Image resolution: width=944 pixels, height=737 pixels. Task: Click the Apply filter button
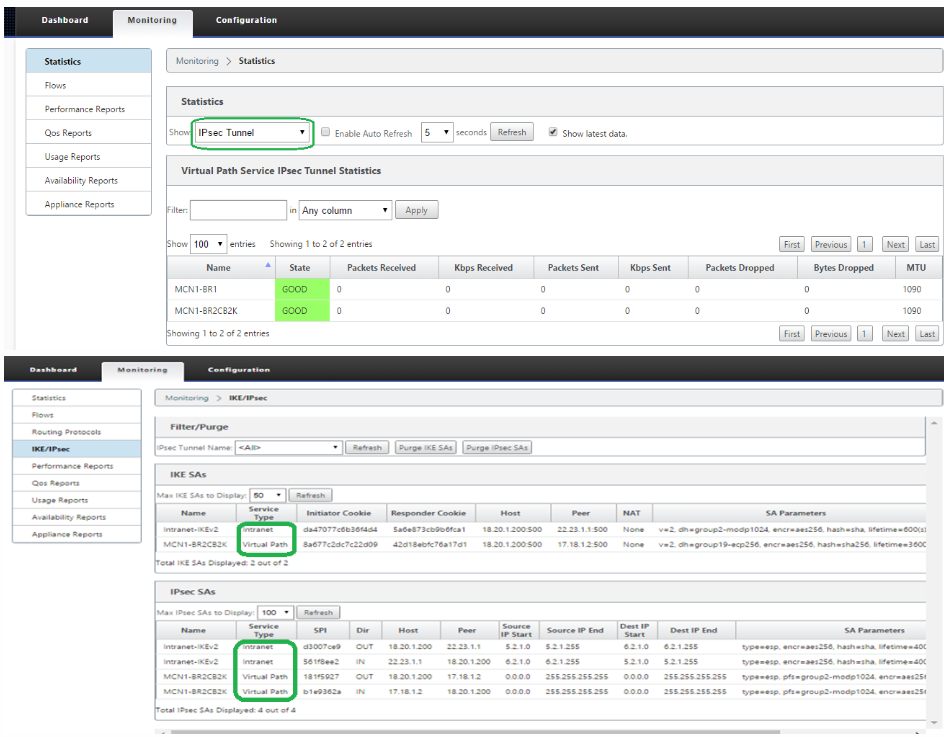416,211
